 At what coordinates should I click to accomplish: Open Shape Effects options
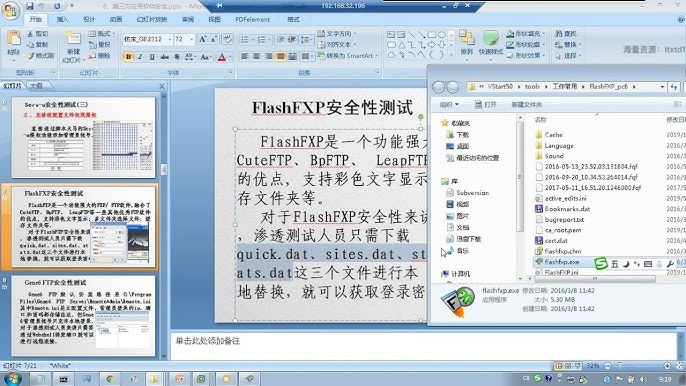coord(525,56)
